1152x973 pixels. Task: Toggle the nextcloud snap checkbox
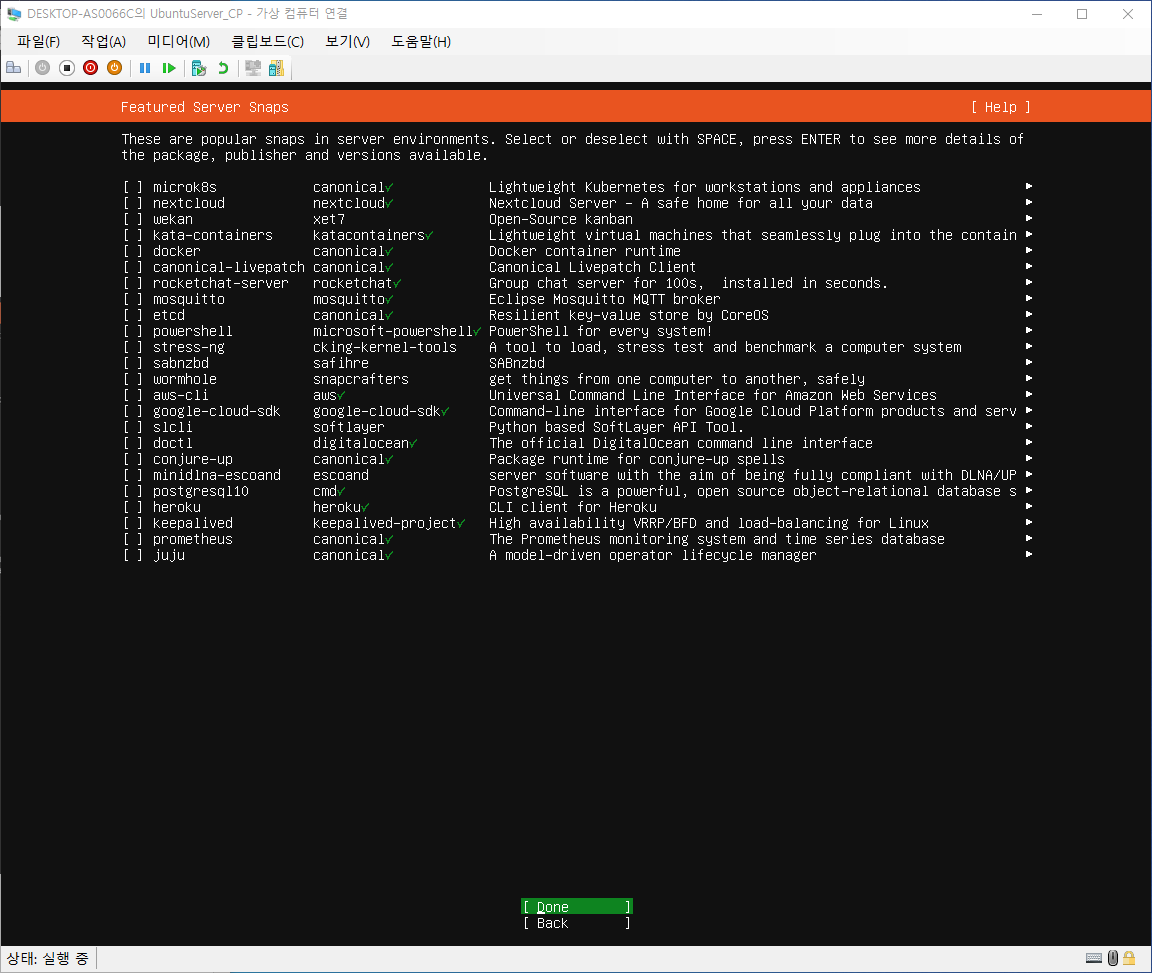[133, 204]
